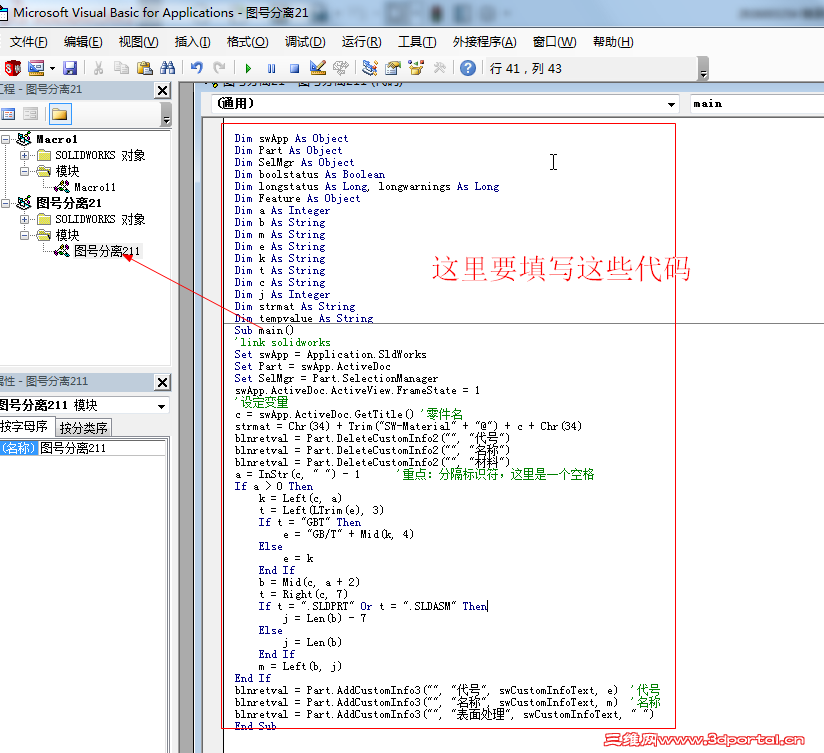Expand SOLIDWORKS 对象 folder under Macro1
Screen dimensions: 824x753
click(24, 156)
